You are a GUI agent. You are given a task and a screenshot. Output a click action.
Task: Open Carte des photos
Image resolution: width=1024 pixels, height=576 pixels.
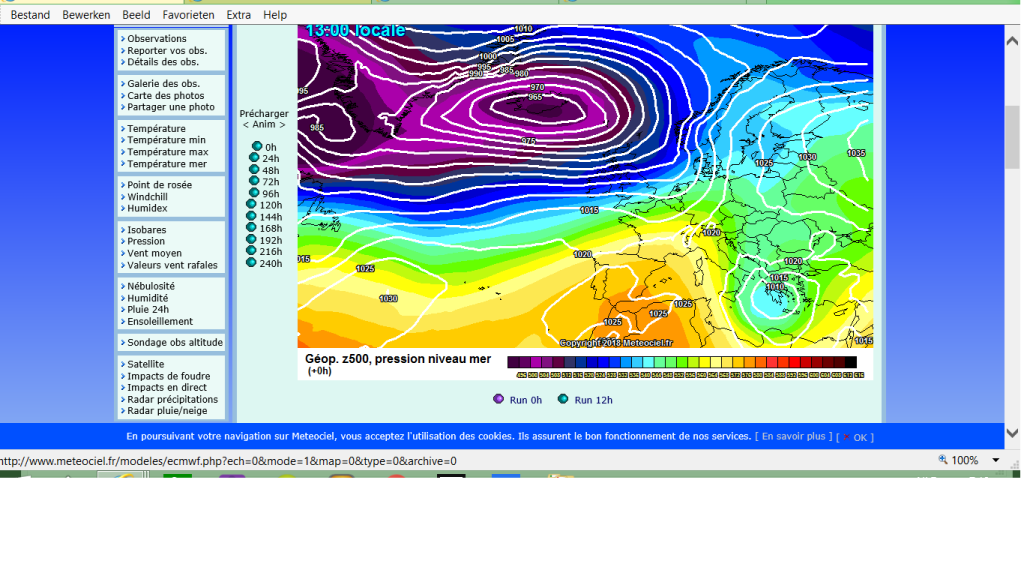165,95
